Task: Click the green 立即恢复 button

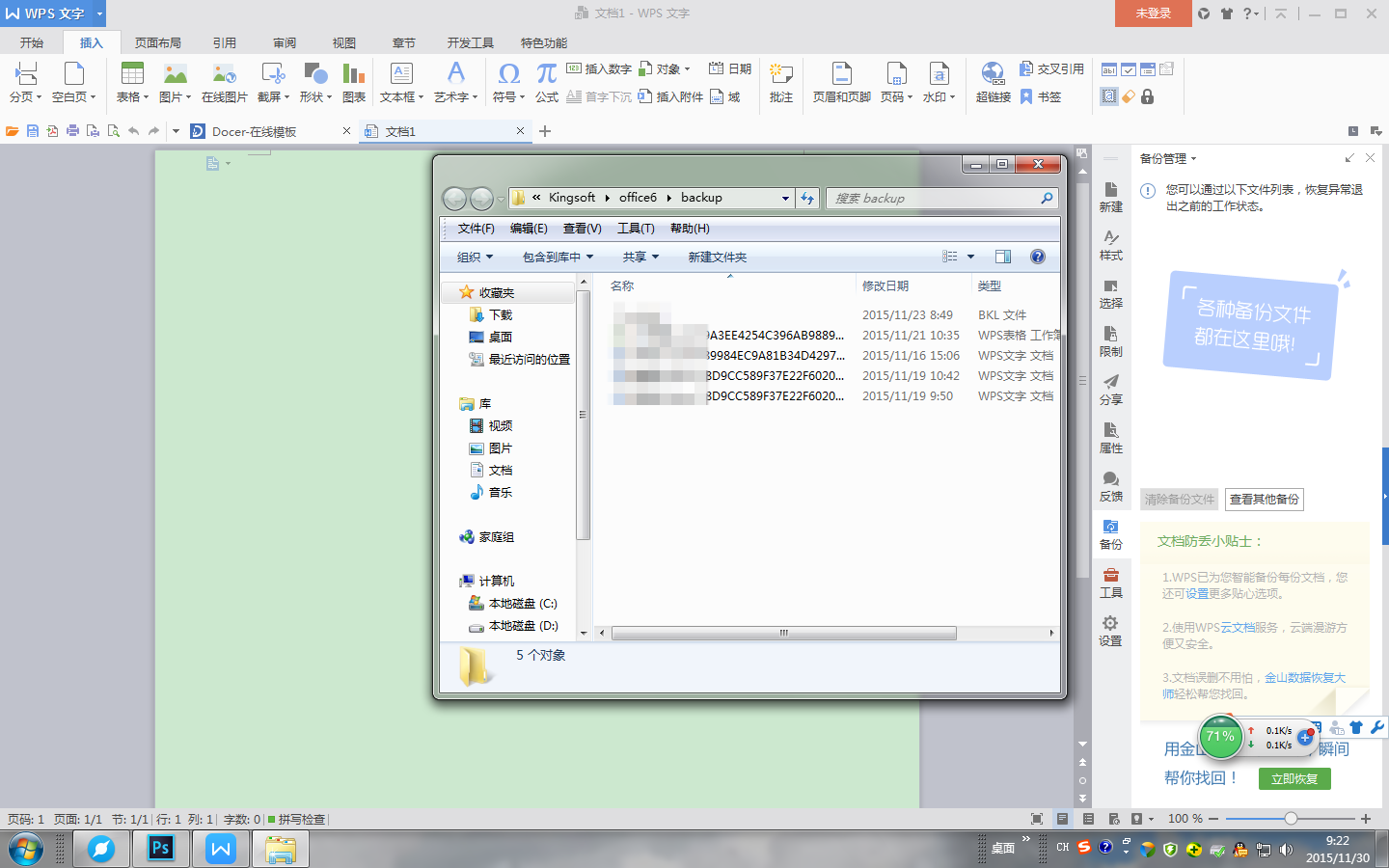Action: [1294, 778]
